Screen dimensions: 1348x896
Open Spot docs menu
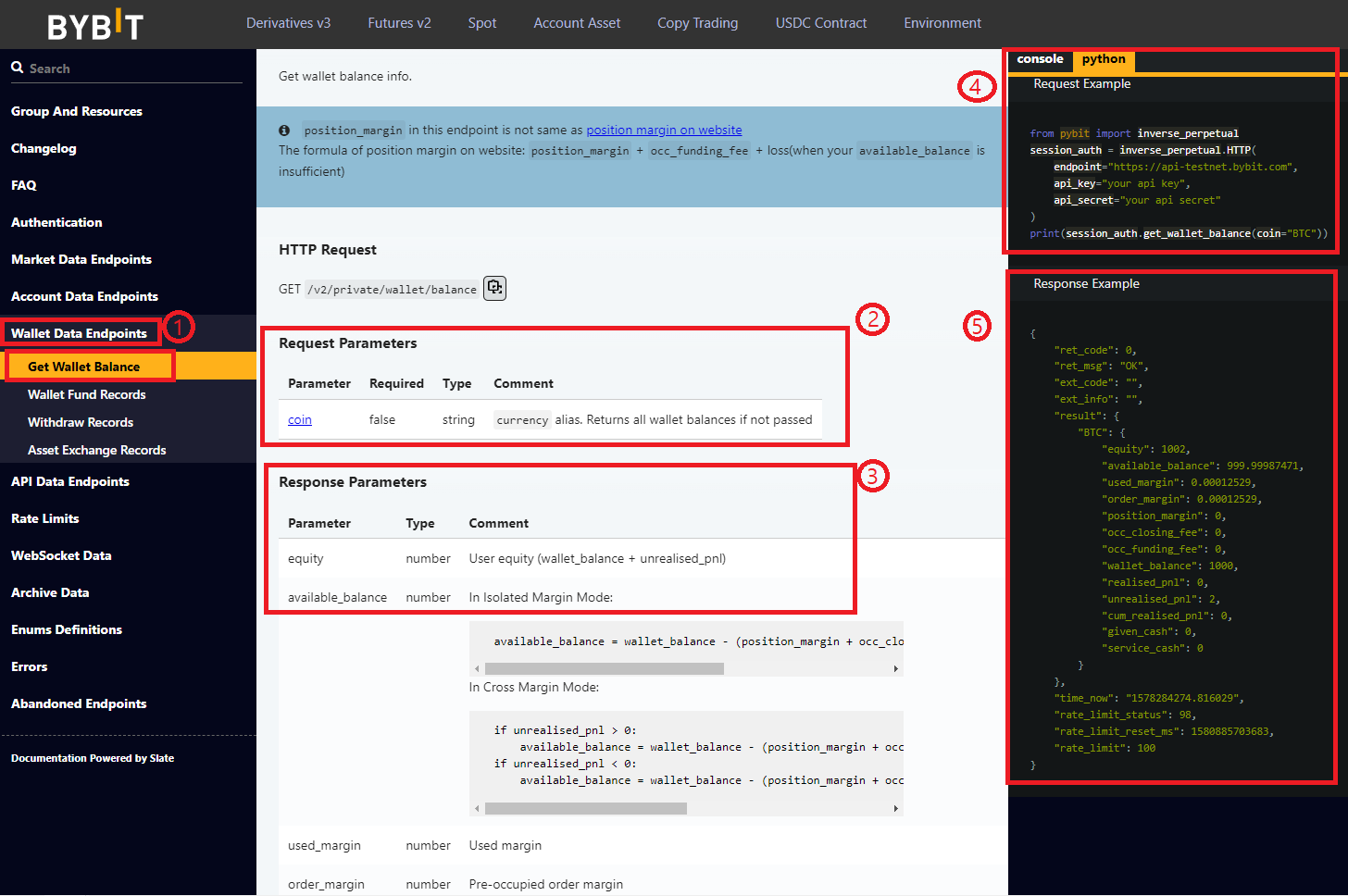pyautogui.click(x=482, y=23)
